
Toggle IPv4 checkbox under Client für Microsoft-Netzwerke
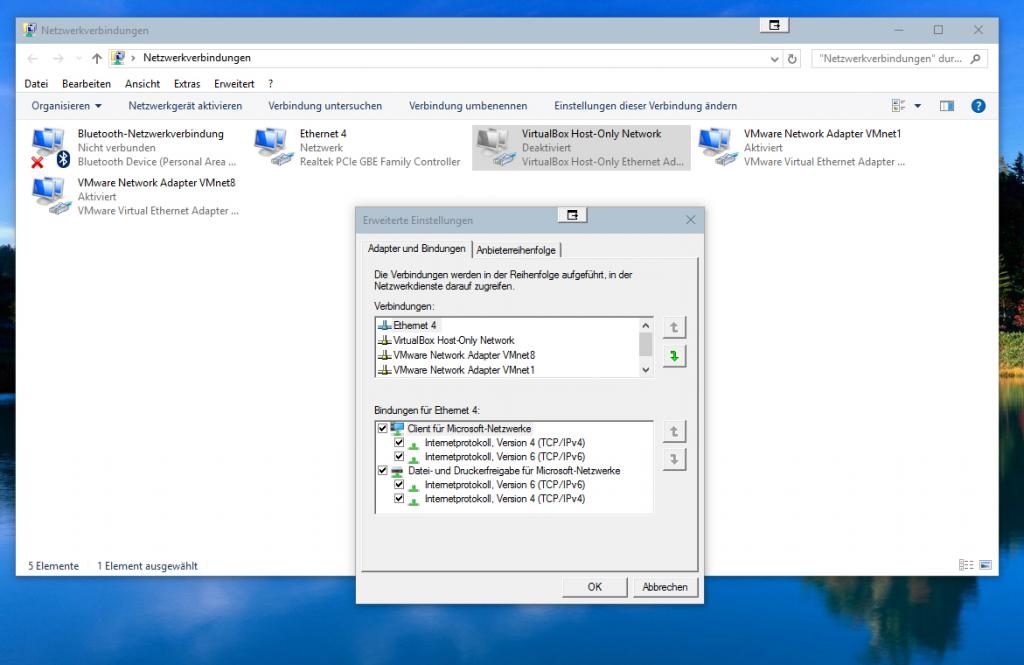tap(399, 442)
